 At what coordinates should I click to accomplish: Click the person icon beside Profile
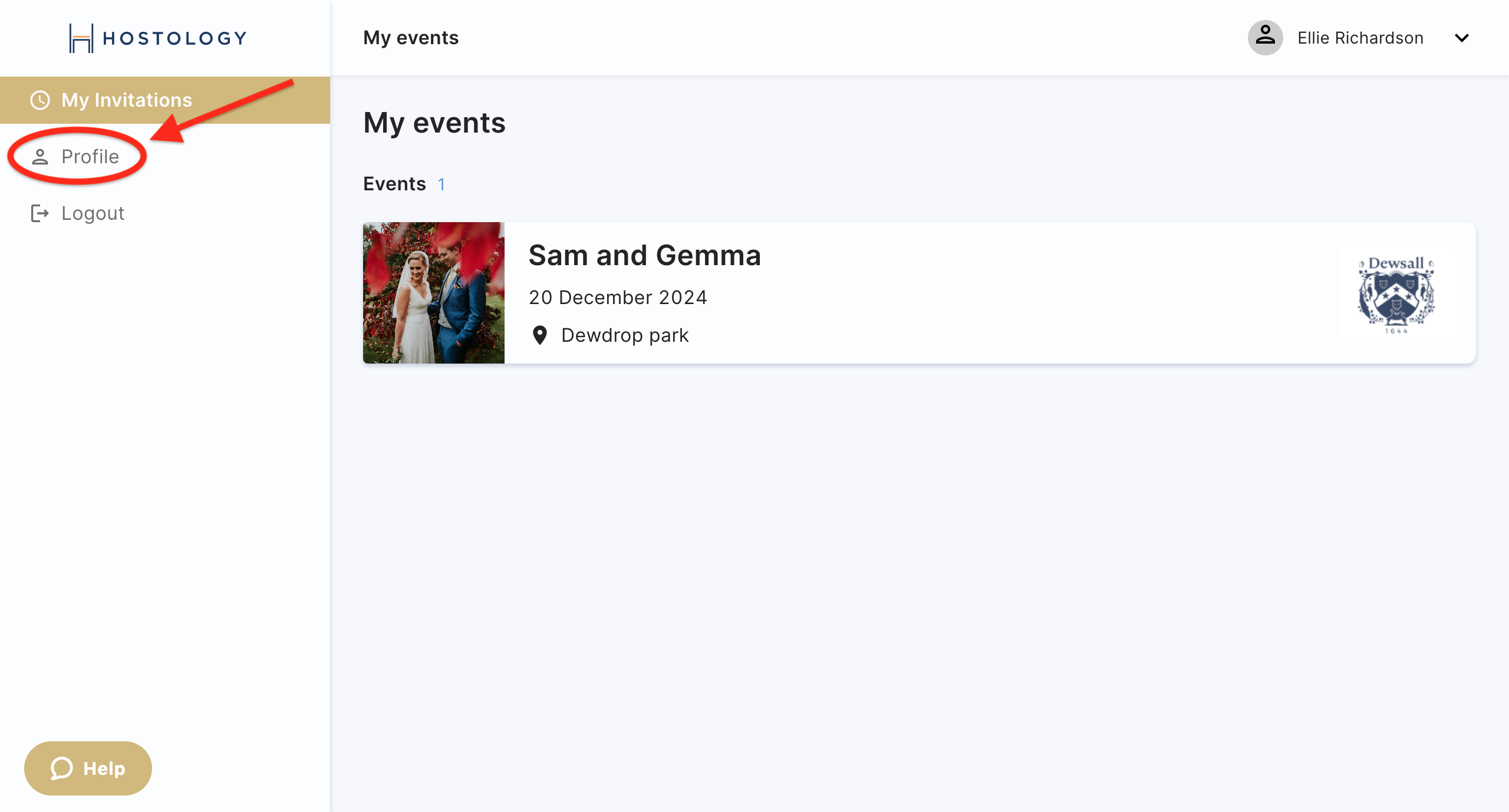[x=40, y=157]
